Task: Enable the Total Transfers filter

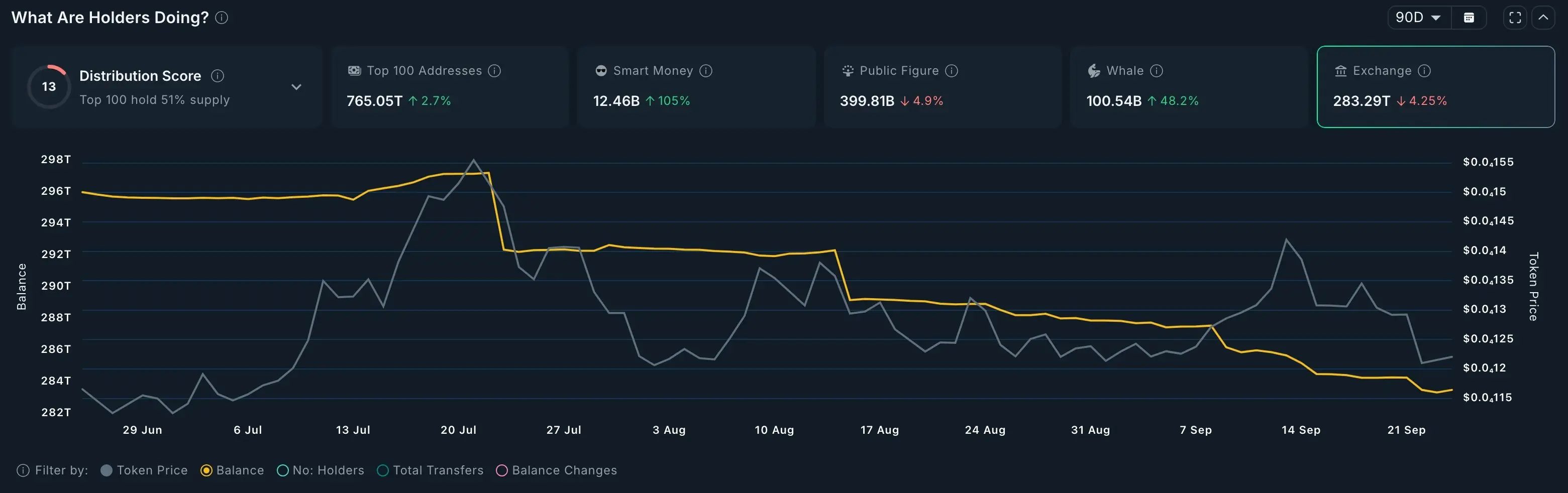Action: (383, 470)
